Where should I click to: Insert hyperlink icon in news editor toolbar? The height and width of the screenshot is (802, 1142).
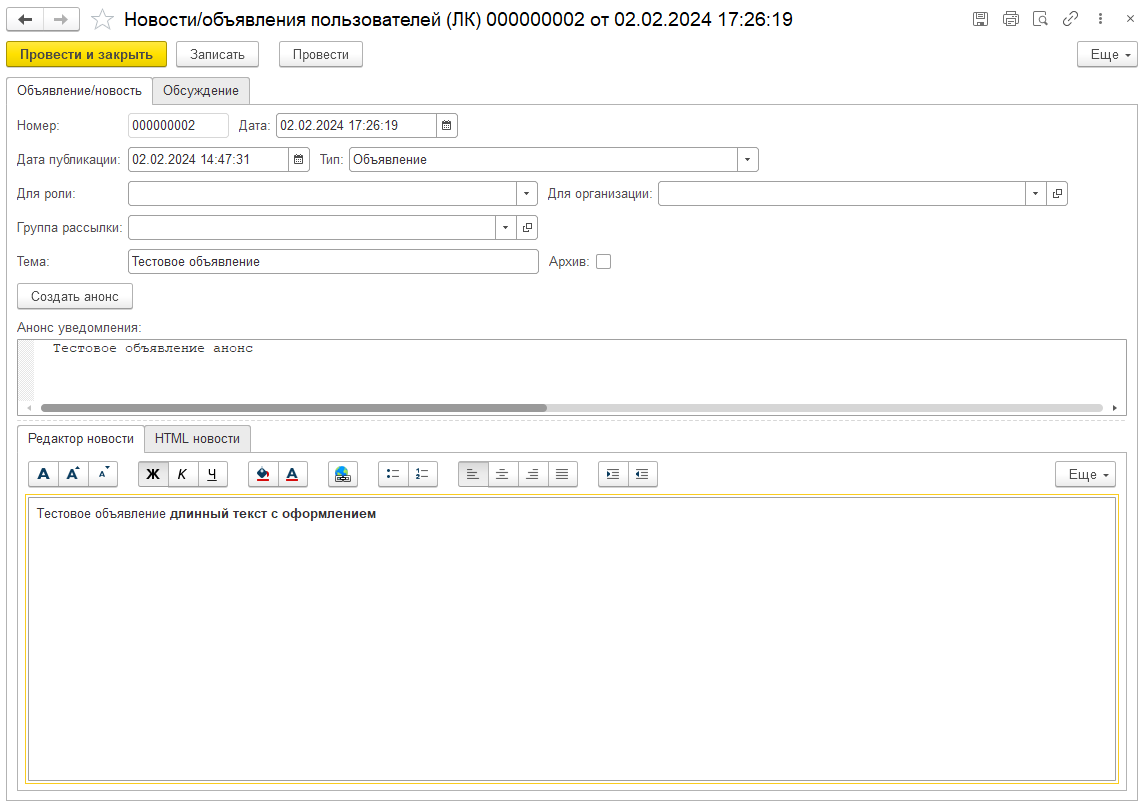343,474
